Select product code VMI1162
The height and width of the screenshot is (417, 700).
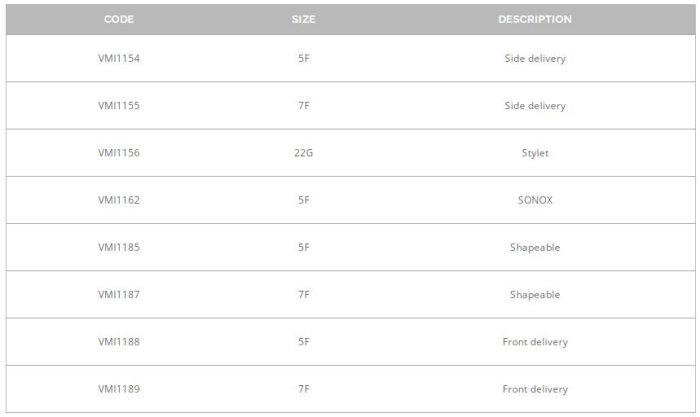[118, 200]
